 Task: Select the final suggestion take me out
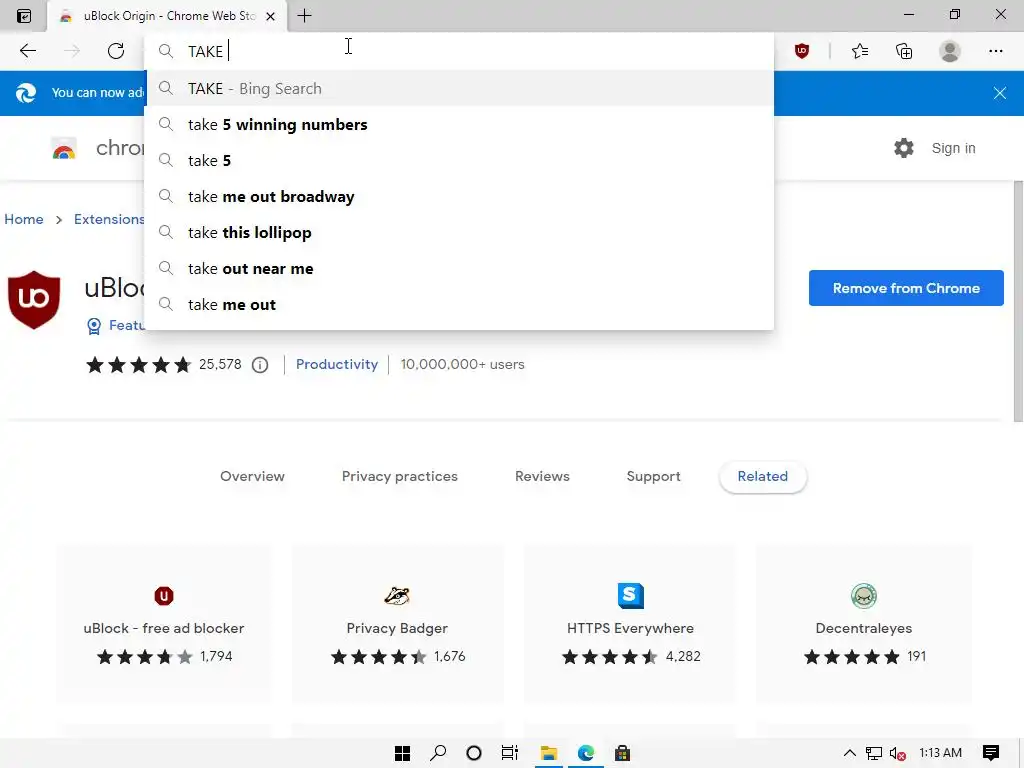(x=460, y=304)
